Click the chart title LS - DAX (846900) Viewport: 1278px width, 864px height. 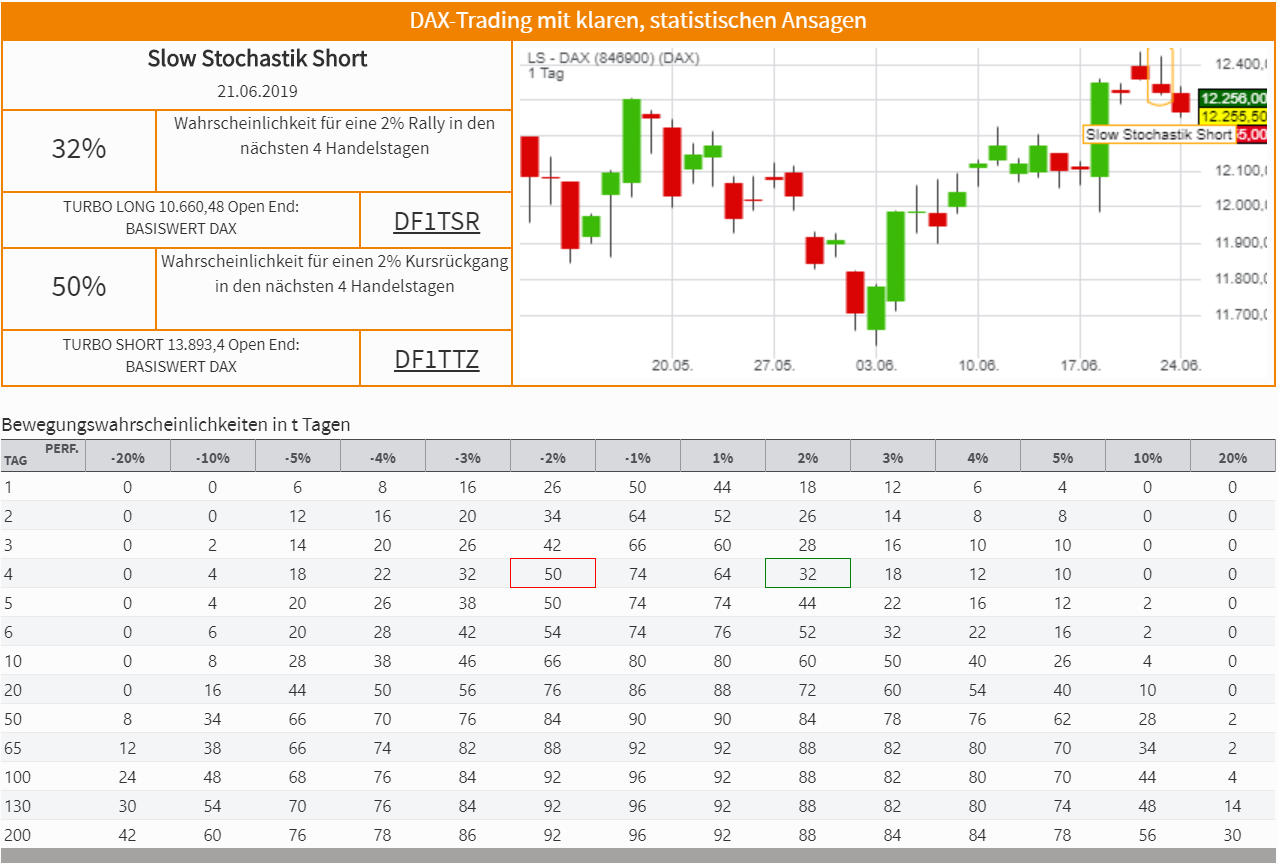(x=613, y=58)
